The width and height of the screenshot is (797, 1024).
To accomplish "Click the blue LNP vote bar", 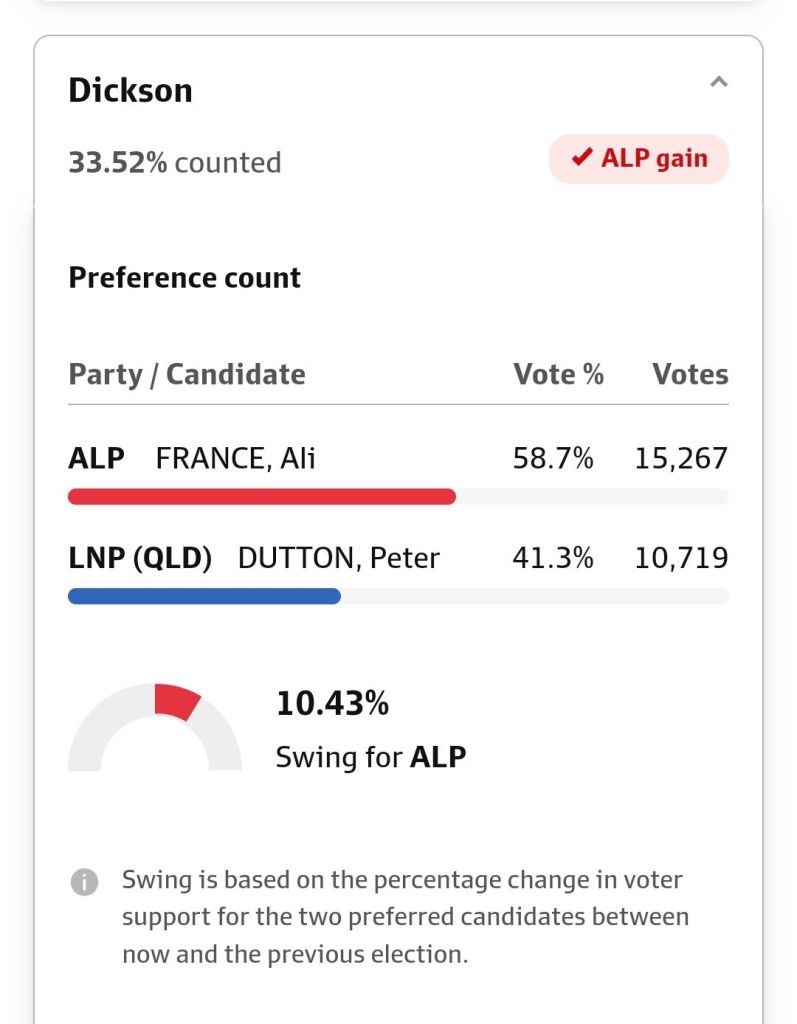I will pos(204,597).
